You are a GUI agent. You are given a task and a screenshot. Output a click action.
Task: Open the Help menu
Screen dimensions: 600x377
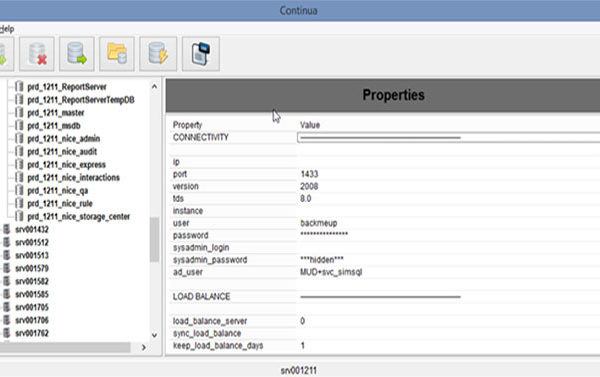point(7,29)
